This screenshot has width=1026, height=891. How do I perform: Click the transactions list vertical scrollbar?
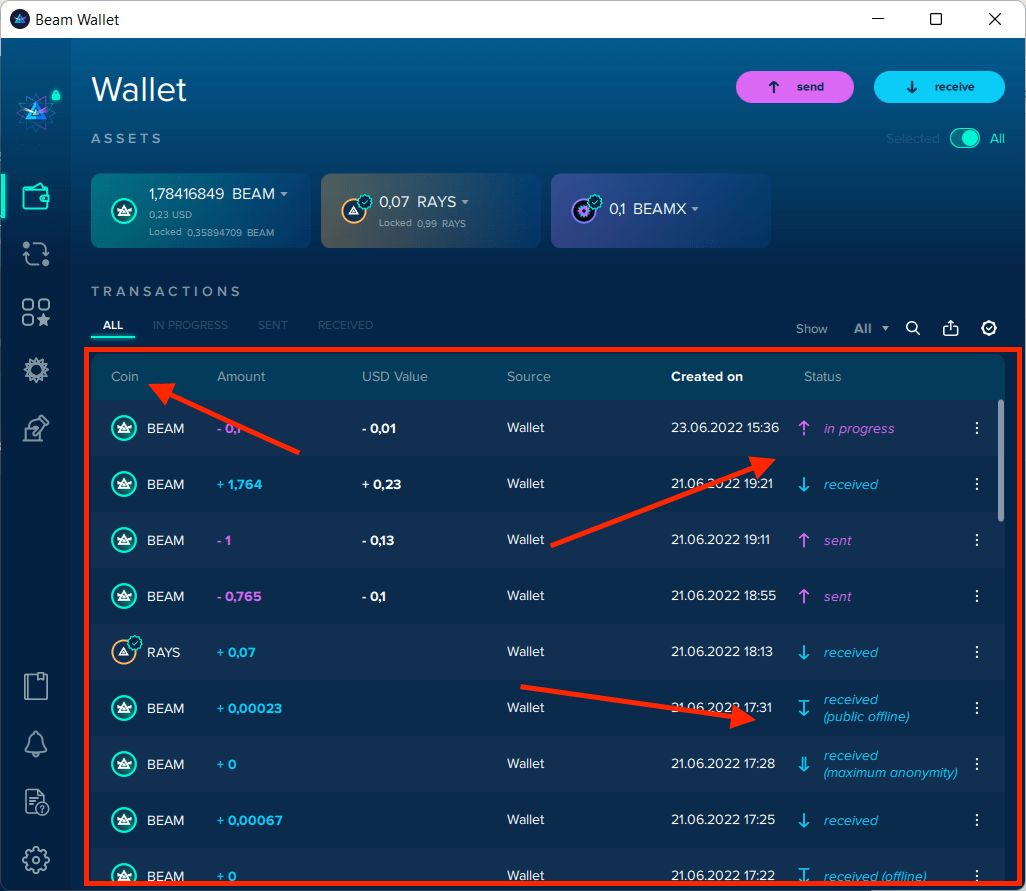click(1001, 460)
